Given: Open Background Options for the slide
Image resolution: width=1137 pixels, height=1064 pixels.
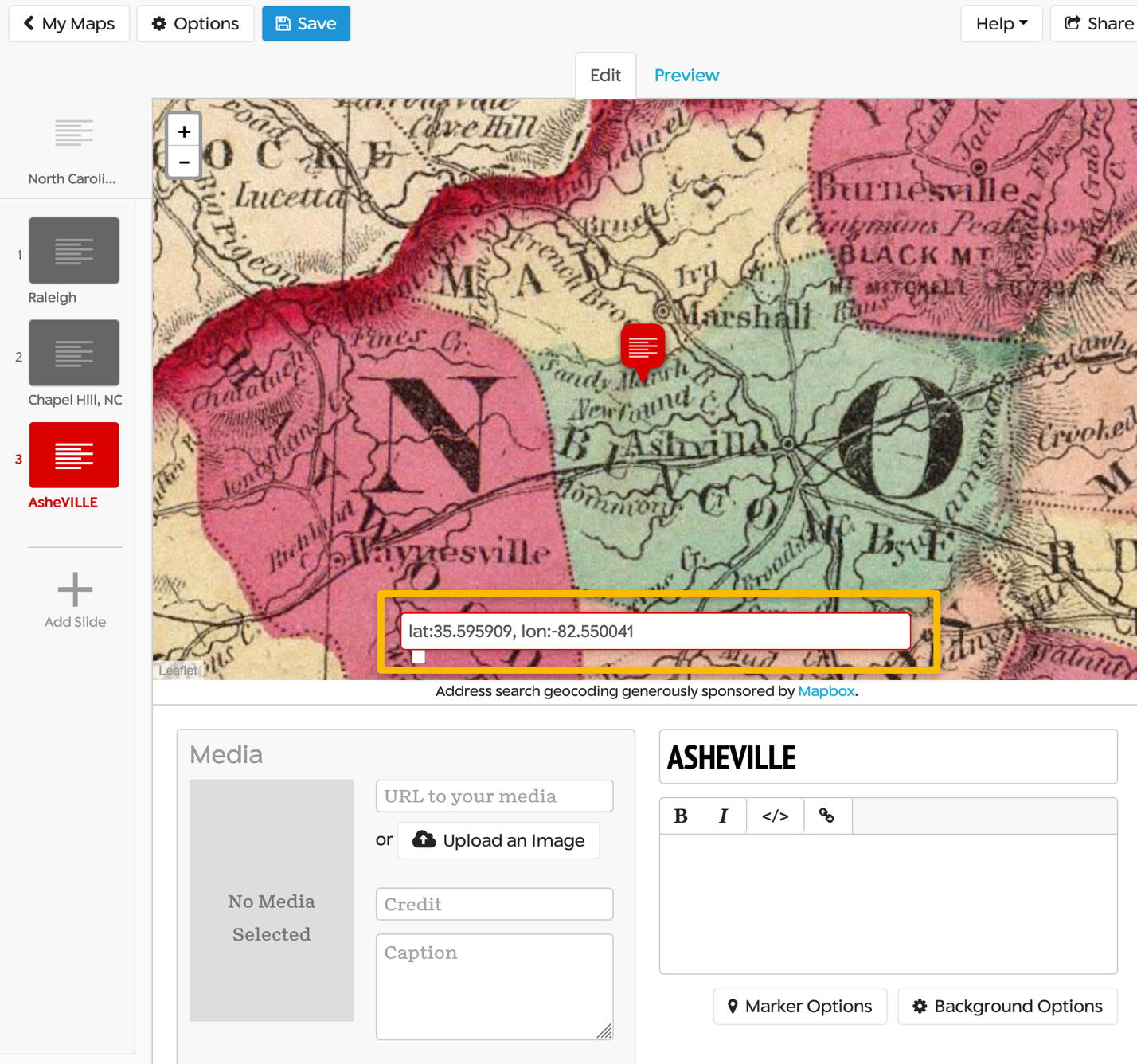Looking at the screenshot, I should tap(1006, 1006).
